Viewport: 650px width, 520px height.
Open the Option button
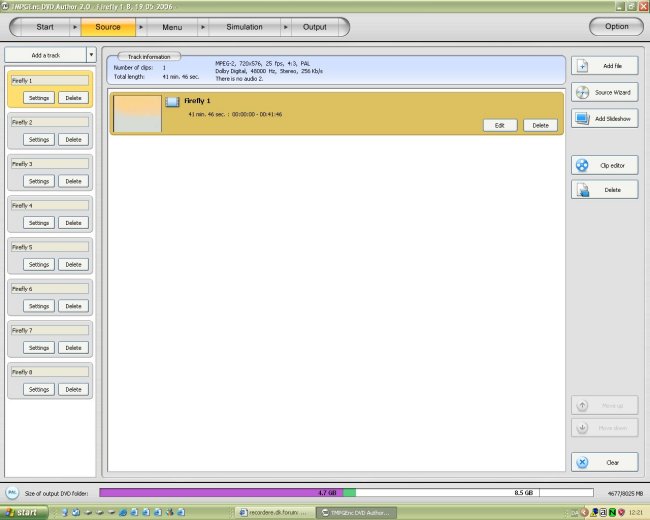click(x=616, y=27)
